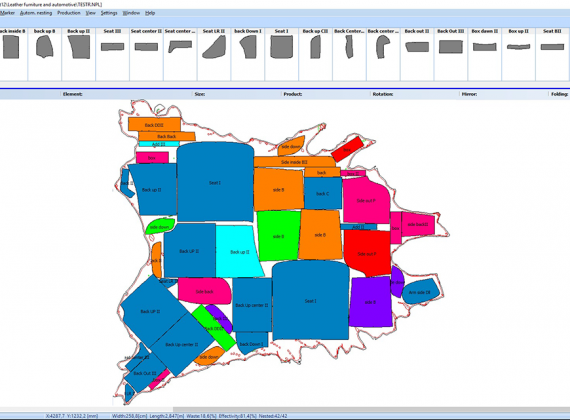Screen dimensions: 570x420
Task: Open the Help menu
Action: click(150, 13)
